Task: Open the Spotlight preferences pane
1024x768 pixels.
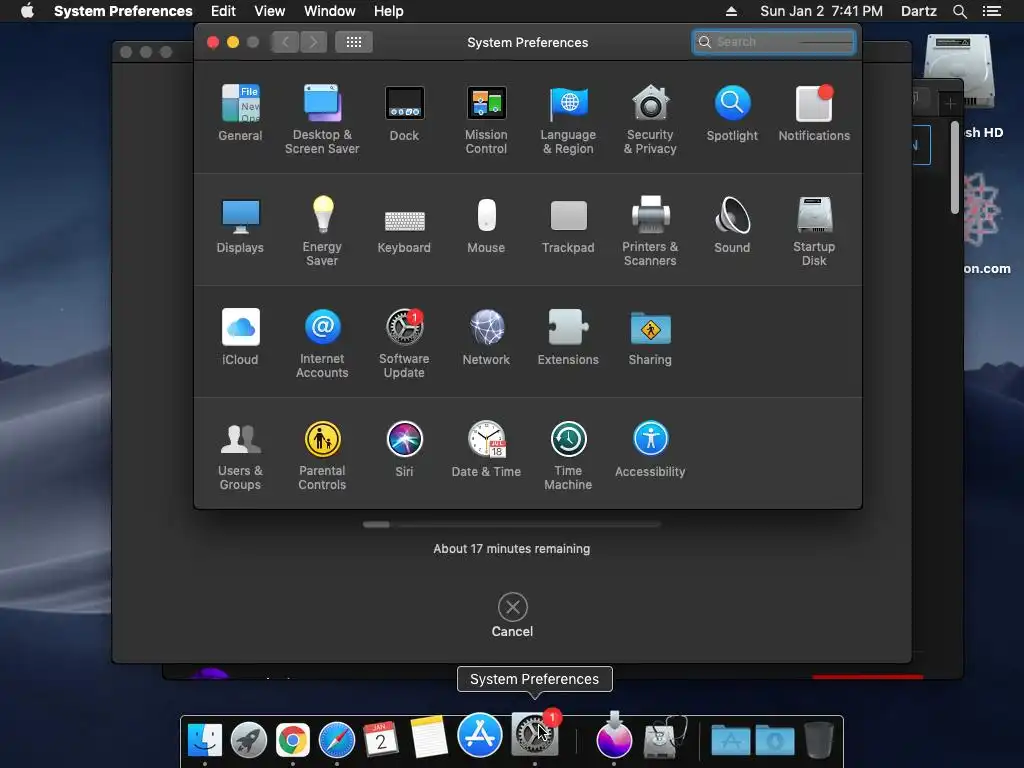Action: pos(732,112)
